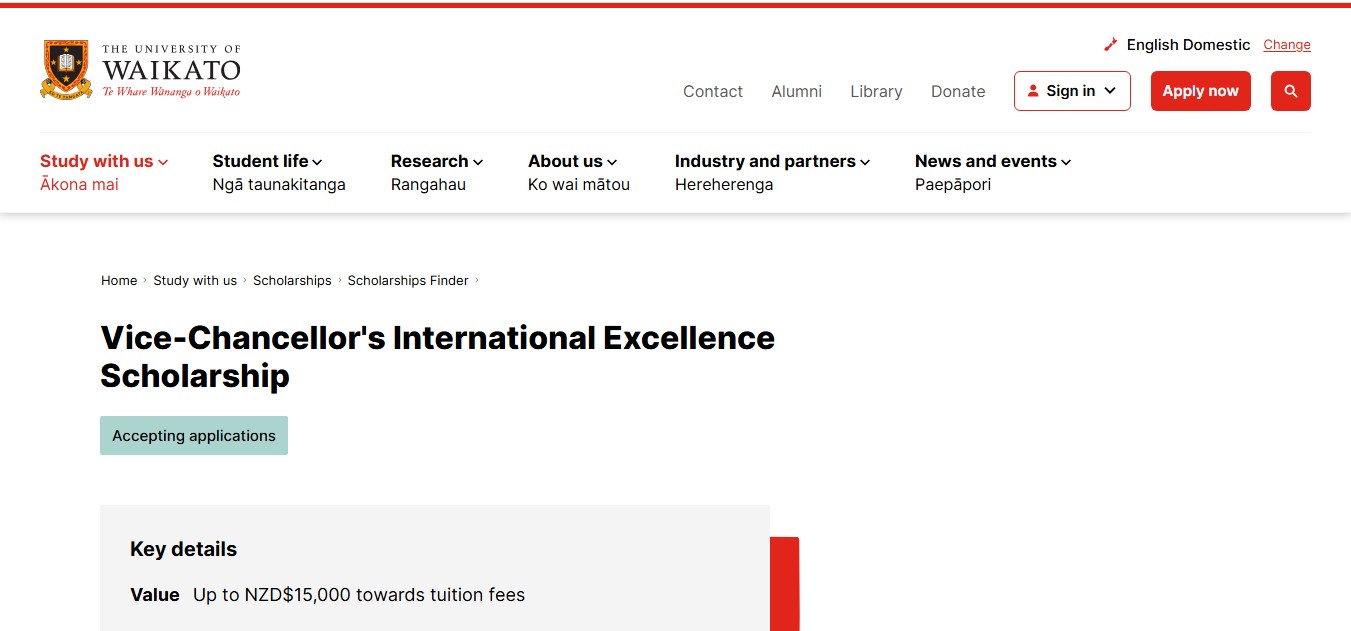1351x631 pixels.
Task: Click the Sign in button
Action: 1072,91
